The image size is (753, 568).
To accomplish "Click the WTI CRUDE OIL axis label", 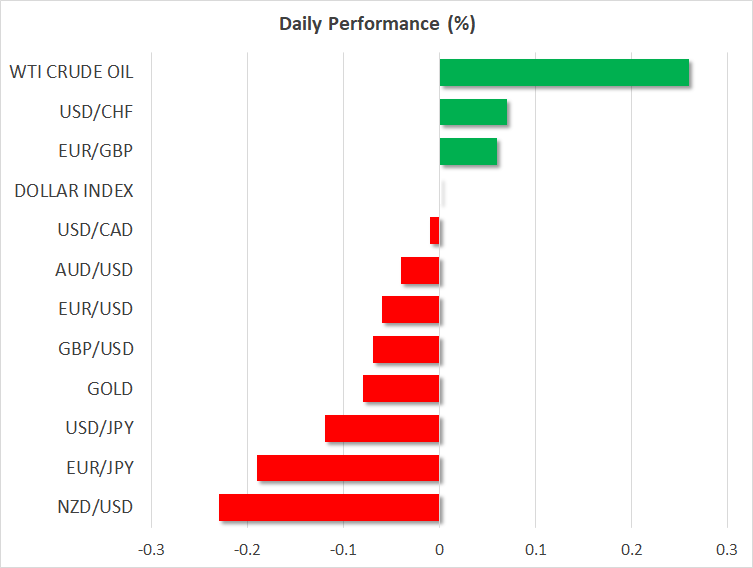I will (71, 72).
